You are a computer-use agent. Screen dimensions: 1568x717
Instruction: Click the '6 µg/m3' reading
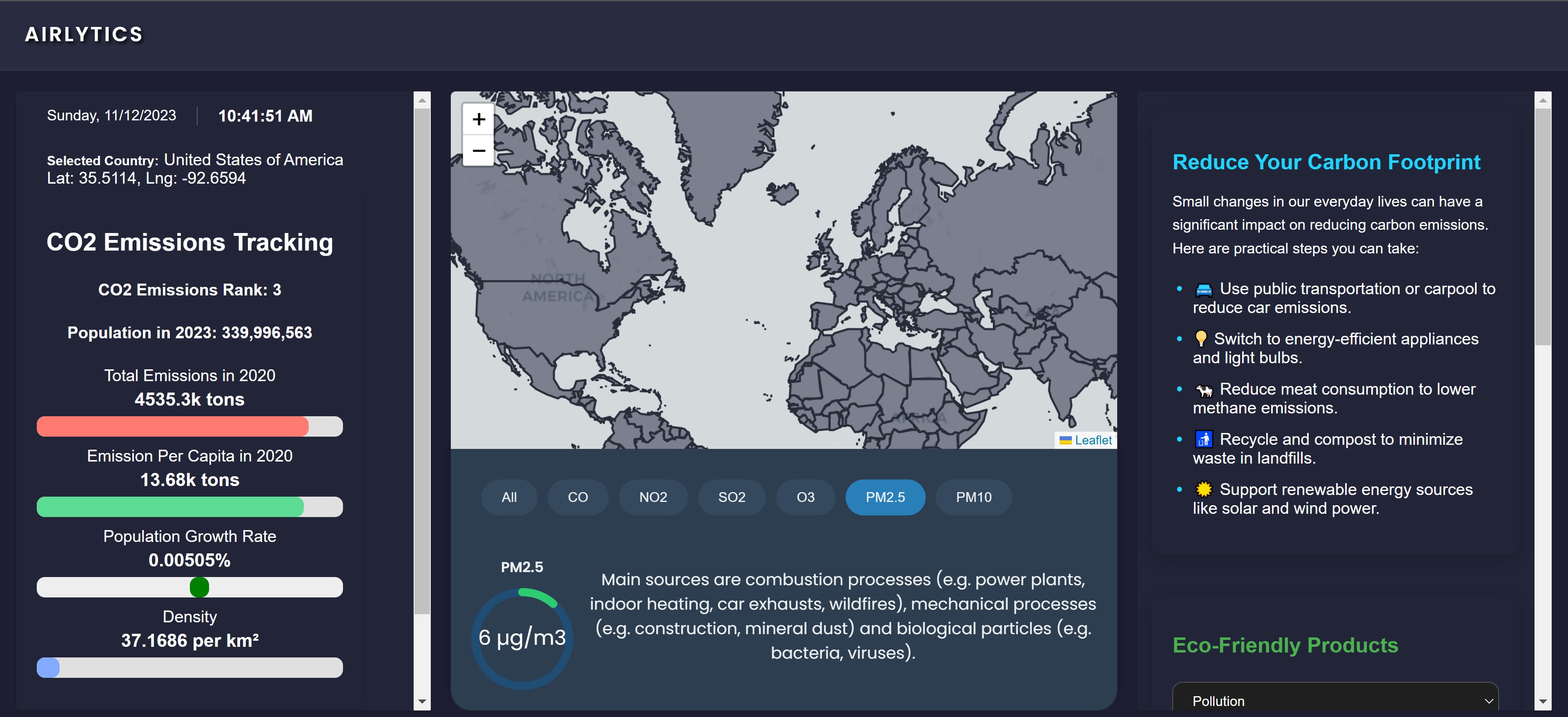(x=522, y=637)
